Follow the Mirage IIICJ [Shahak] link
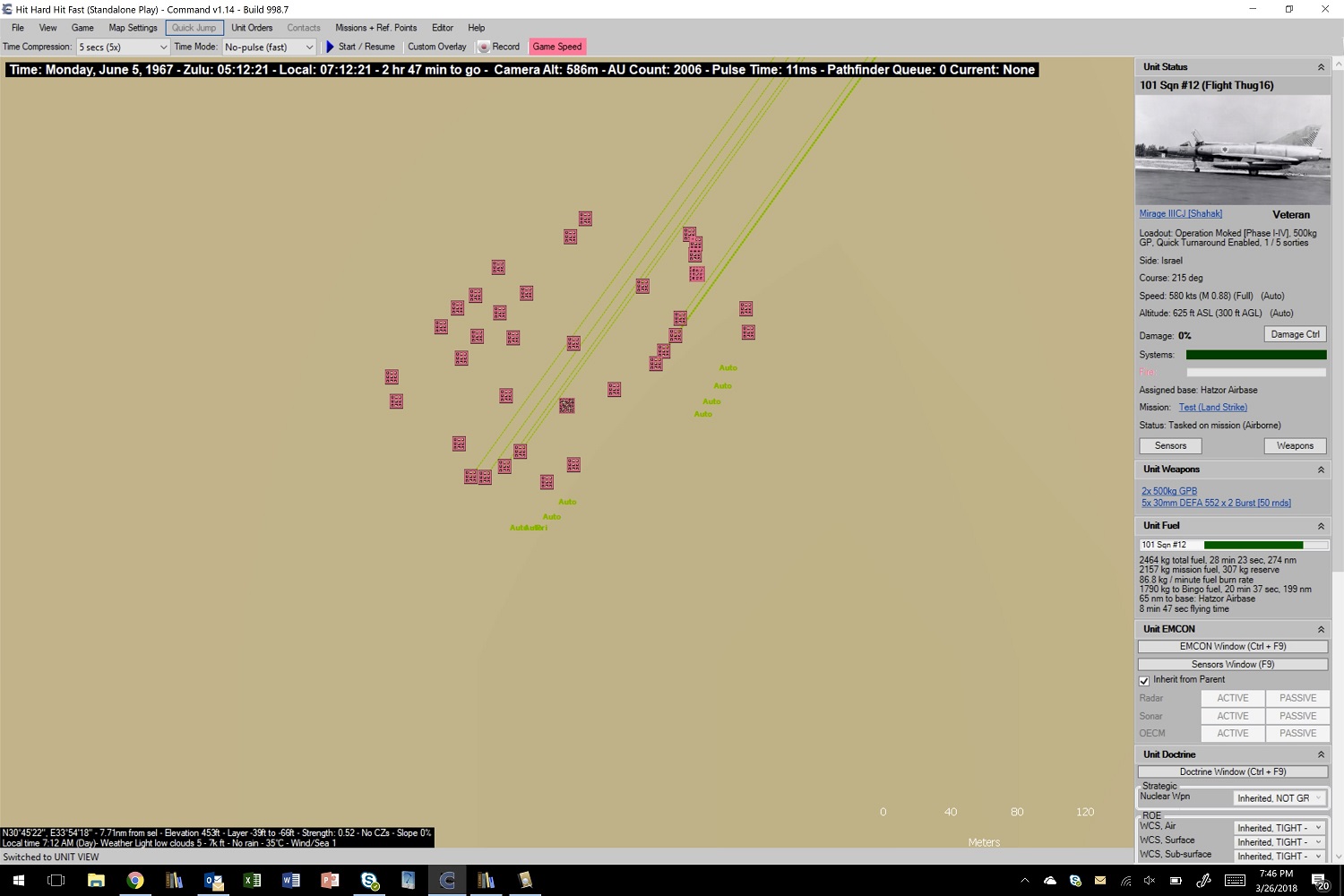The width and height of the screenshot is (1344, 896). point(1180,213)
